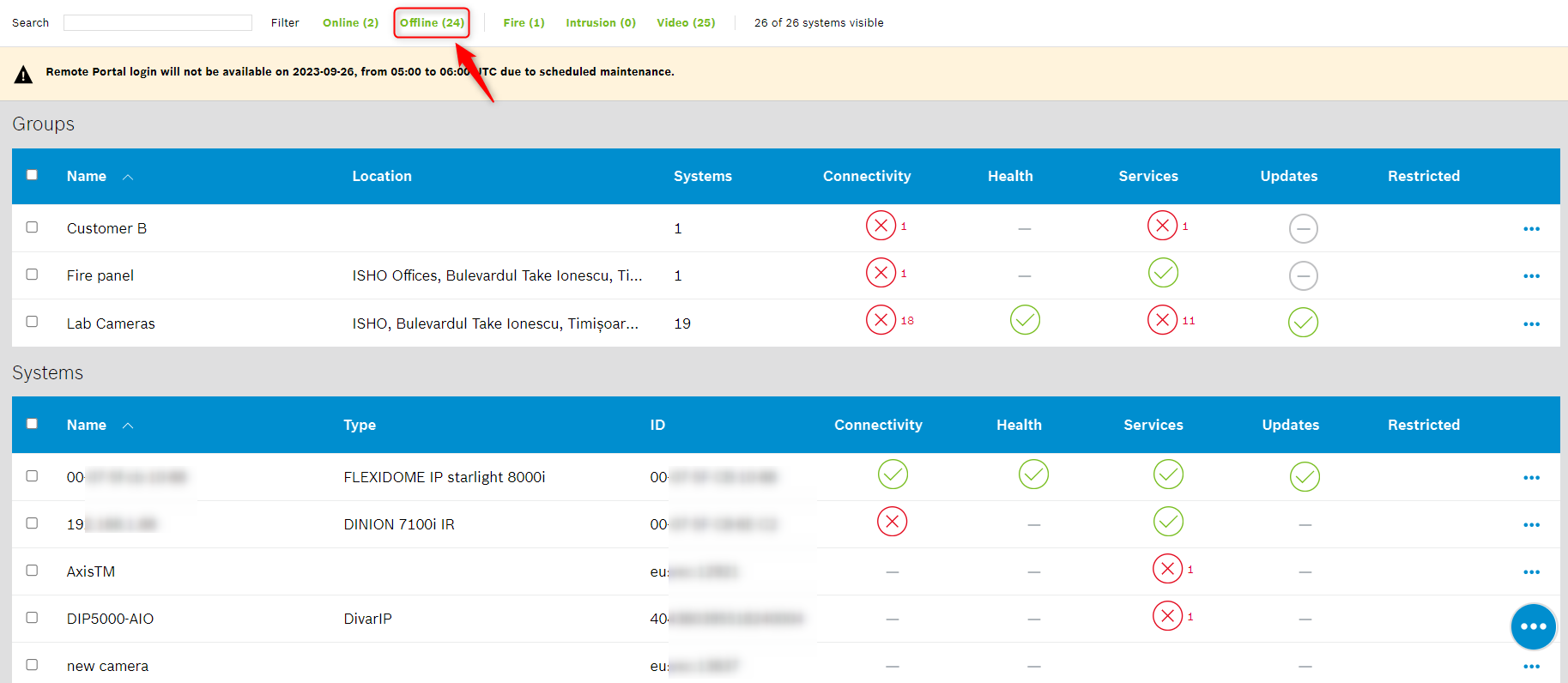Click into the Search input field
The height and width of the screenshot is (683, 1568).
158,23
